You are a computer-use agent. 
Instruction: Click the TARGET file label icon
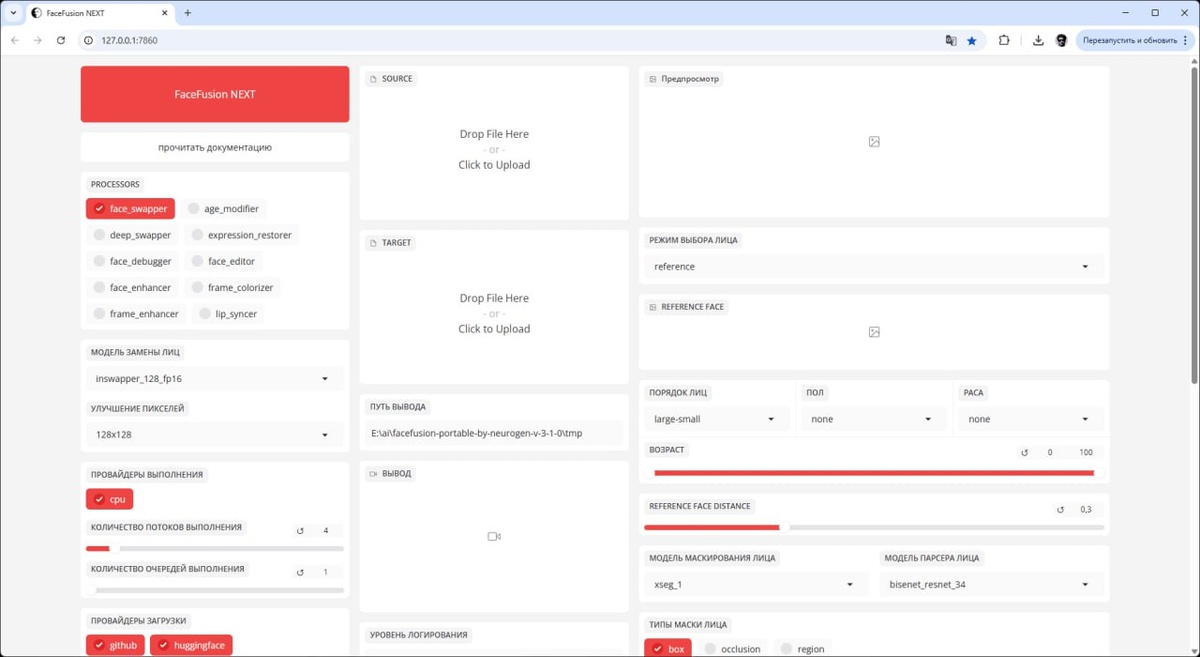(x=374, y=243)
